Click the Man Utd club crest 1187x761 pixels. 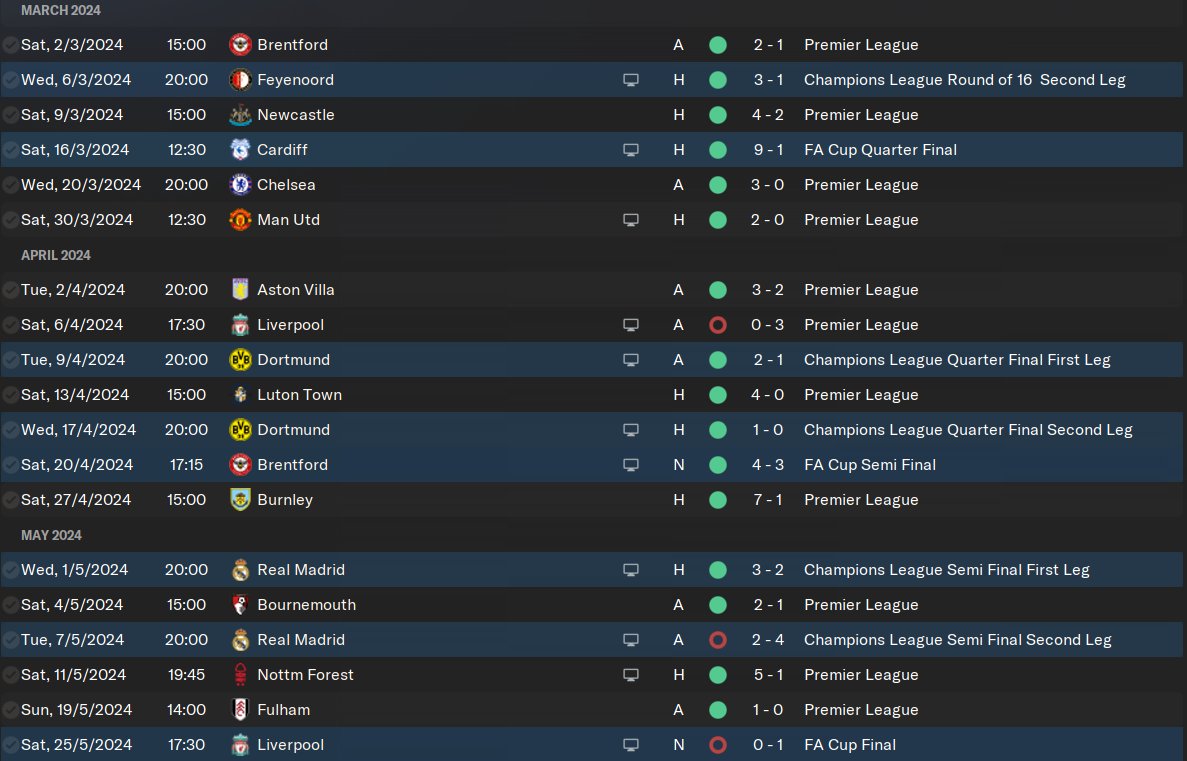pyautogui.click(x=239, y=220)
